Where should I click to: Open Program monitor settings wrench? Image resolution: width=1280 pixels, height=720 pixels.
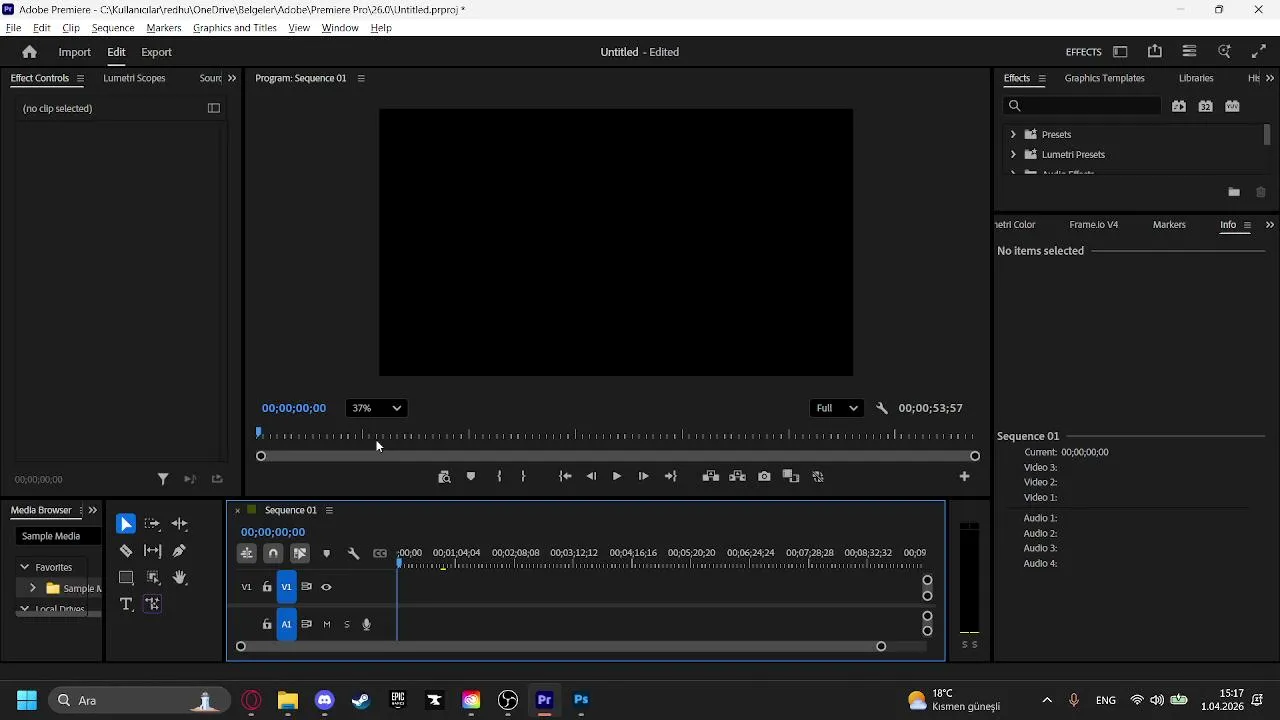click(x=882, y=408)
